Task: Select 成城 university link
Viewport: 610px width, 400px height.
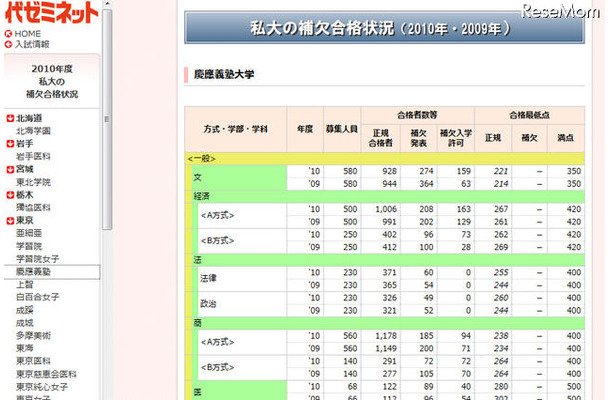Action: [x=25, y=323]
